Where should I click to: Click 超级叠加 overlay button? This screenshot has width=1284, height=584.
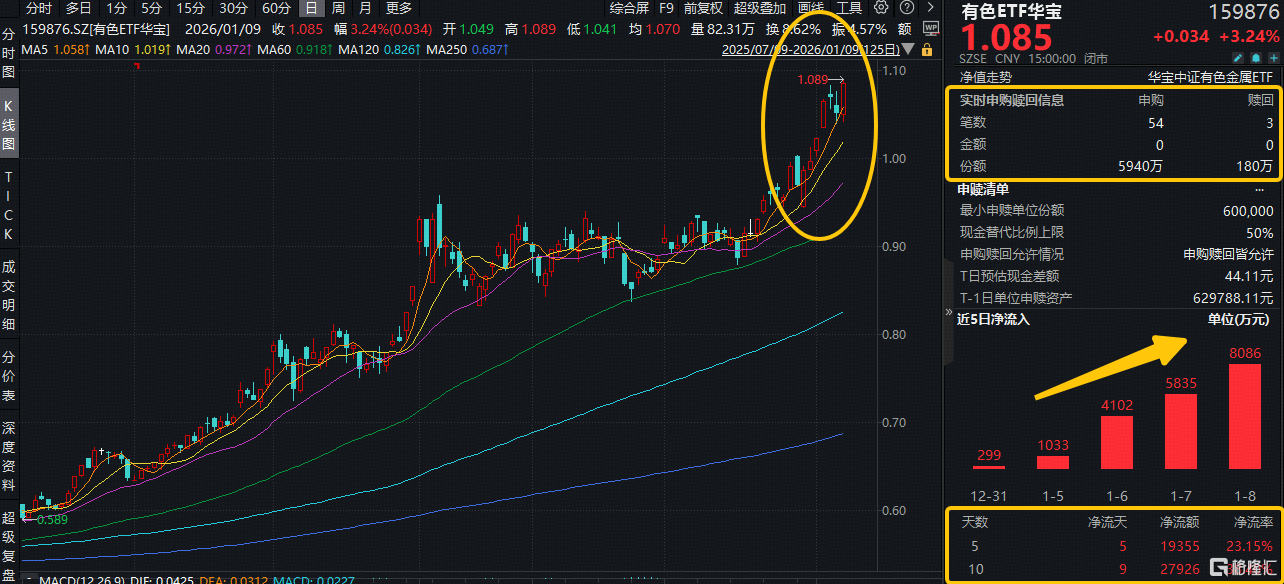[x=759, y=8]
